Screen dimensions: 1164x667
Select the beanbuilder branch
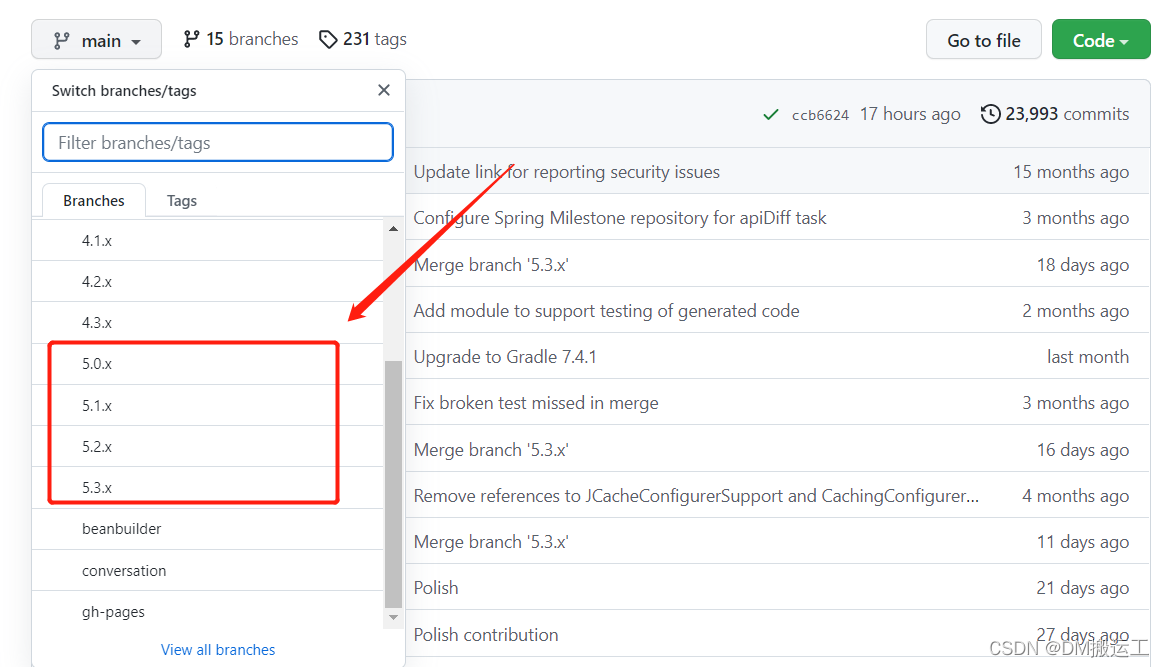point(208,529)
